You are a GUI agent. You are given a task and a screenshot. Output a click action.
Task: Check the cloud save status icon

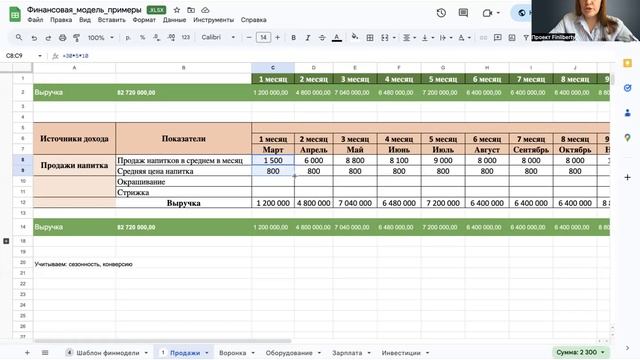pos(205,10)
